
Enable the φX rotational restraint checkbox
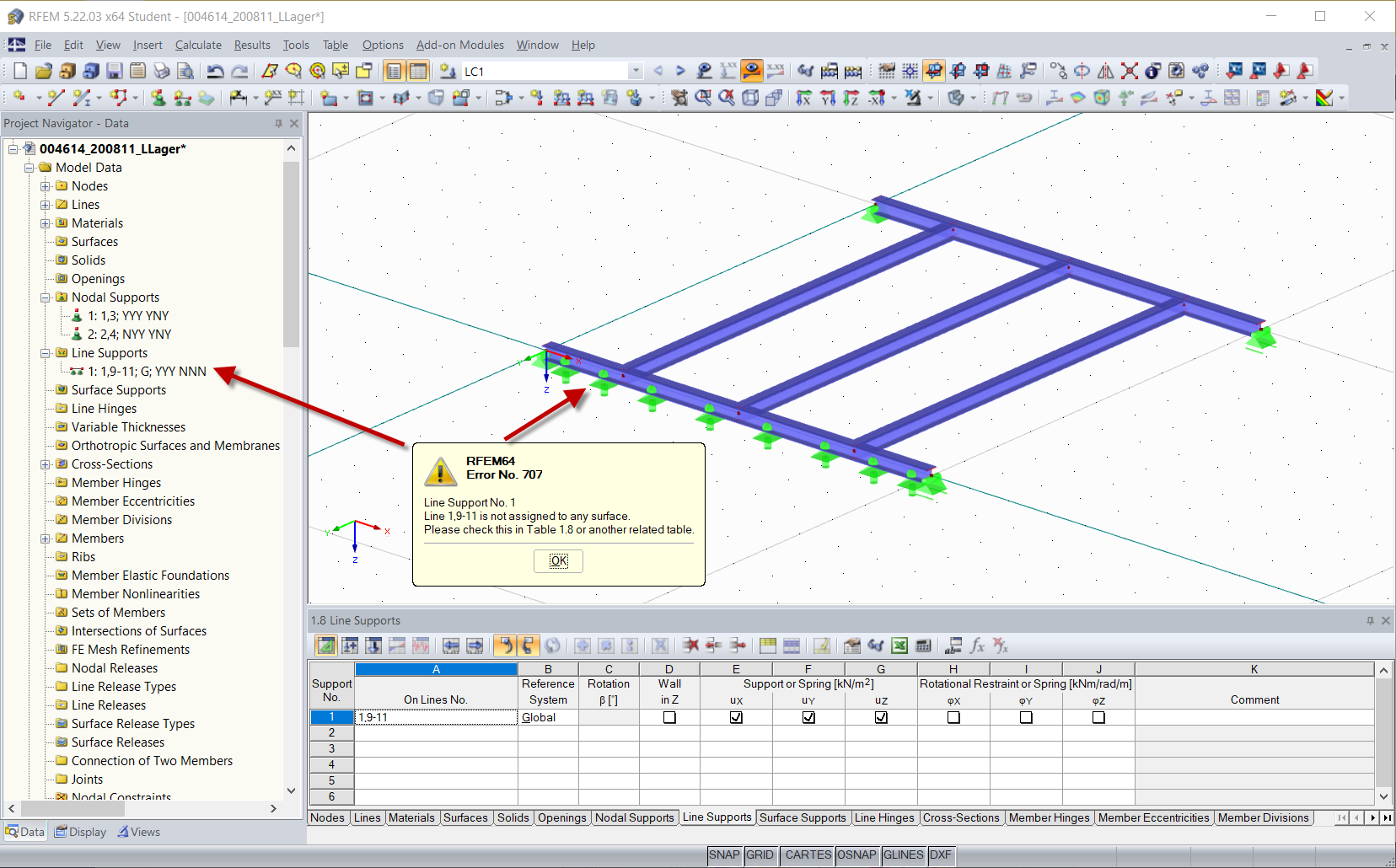click(x=953, y=717)
